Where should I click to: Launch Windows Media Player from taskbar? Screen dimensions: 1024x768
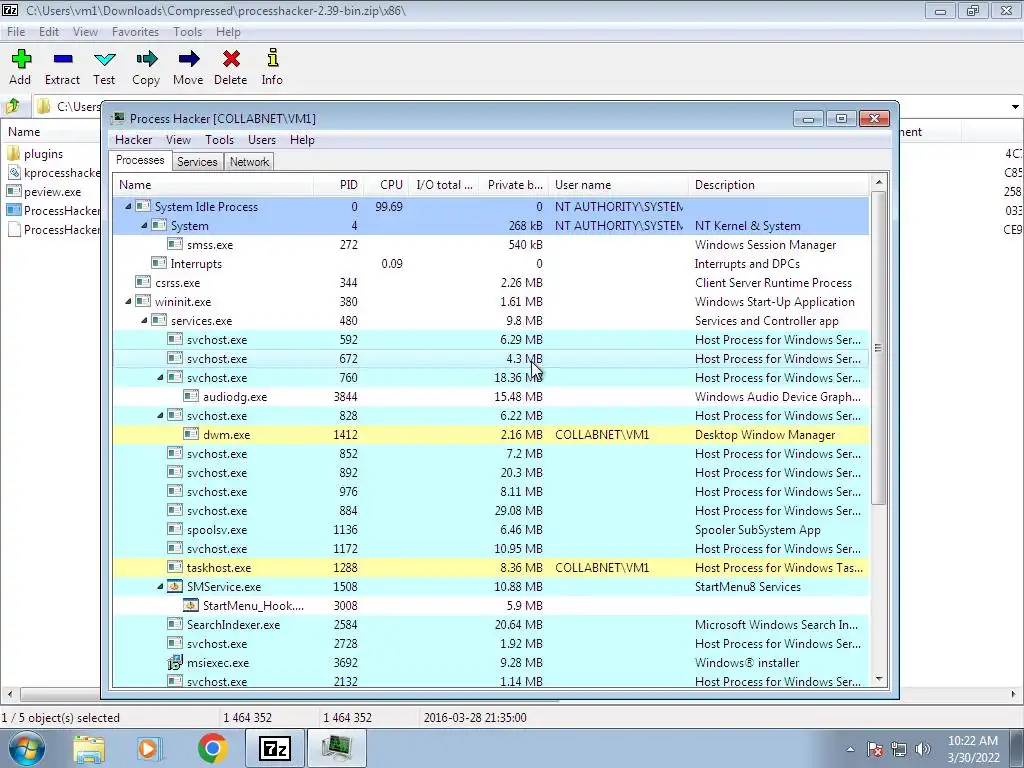(149, 749)
